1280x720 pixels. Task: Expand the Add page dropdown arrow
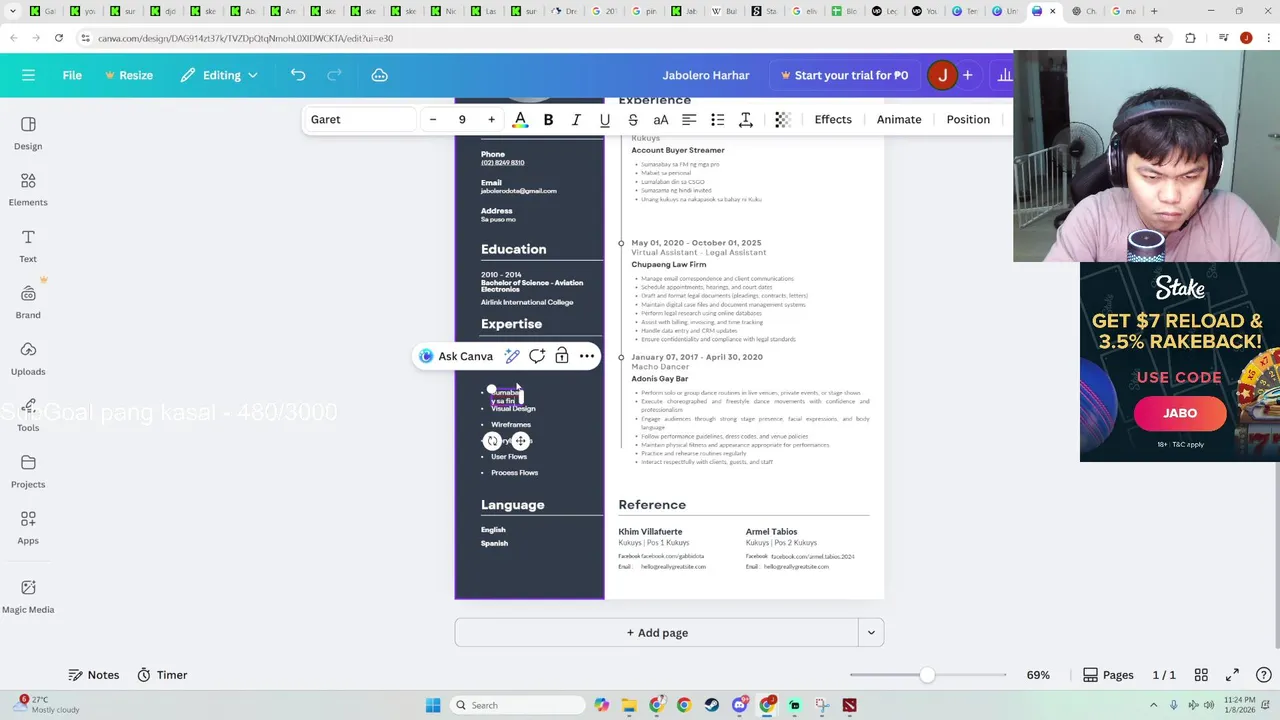pos(871,632)
